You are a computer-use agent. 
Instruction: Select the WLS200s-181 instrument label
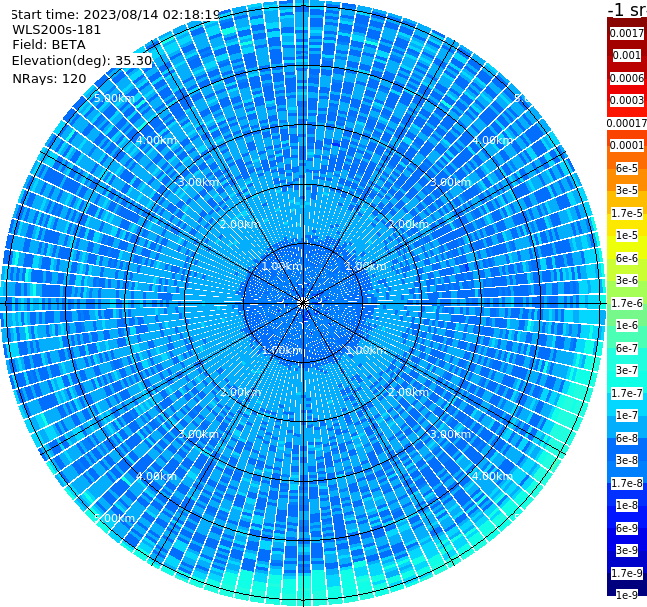(x=57, y=30)
